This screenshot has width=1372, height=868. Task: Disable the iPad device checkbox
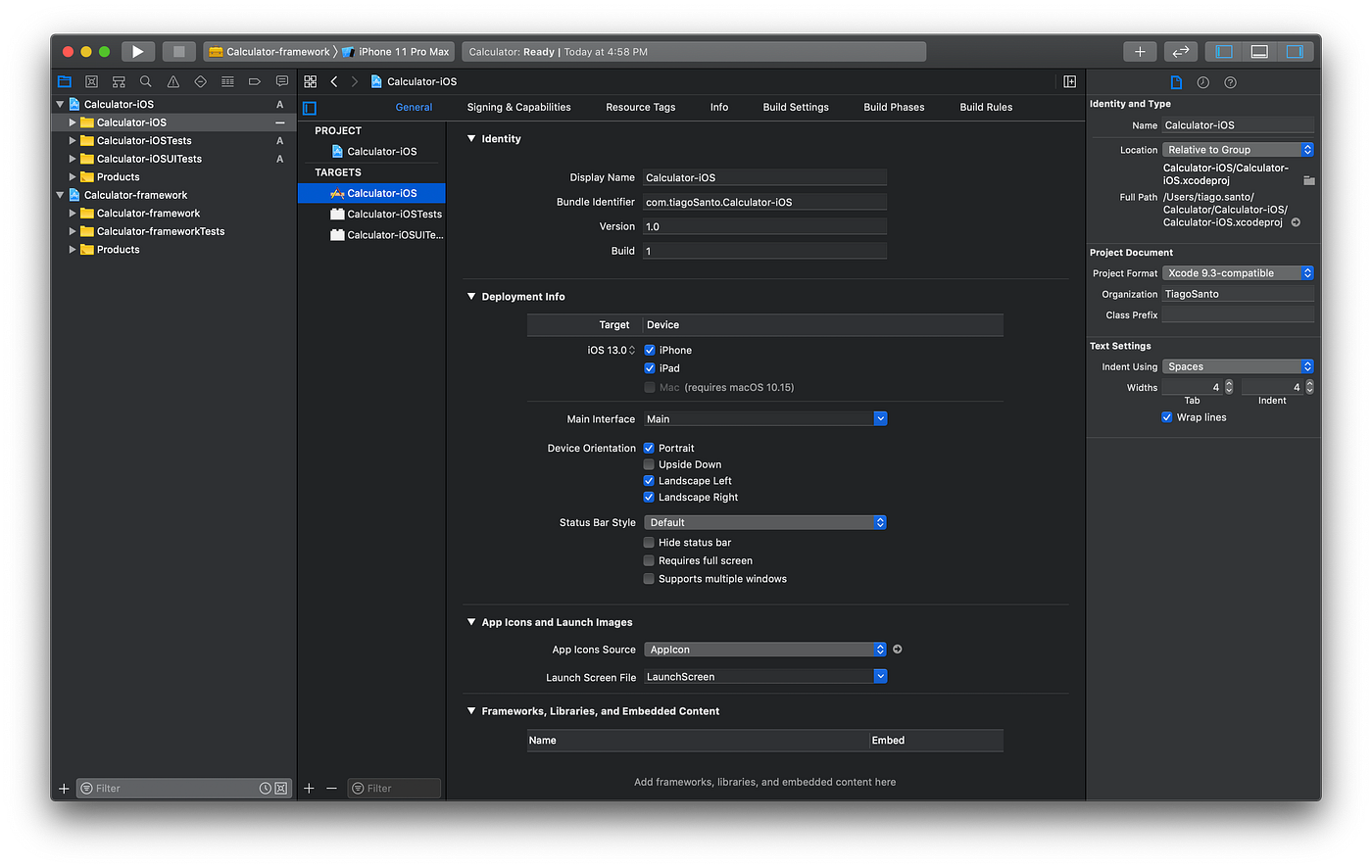pyautogui.click(x=649, y=367)
